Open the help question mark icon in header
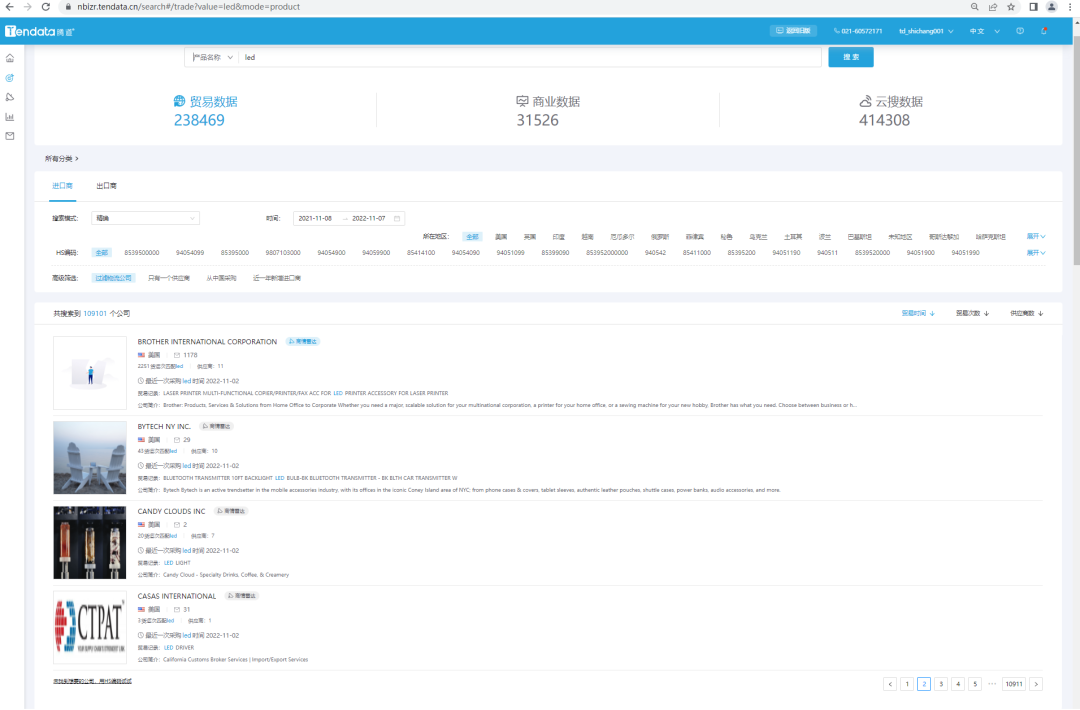This screenshot has width=1080, height=710. pos(1020,31)
